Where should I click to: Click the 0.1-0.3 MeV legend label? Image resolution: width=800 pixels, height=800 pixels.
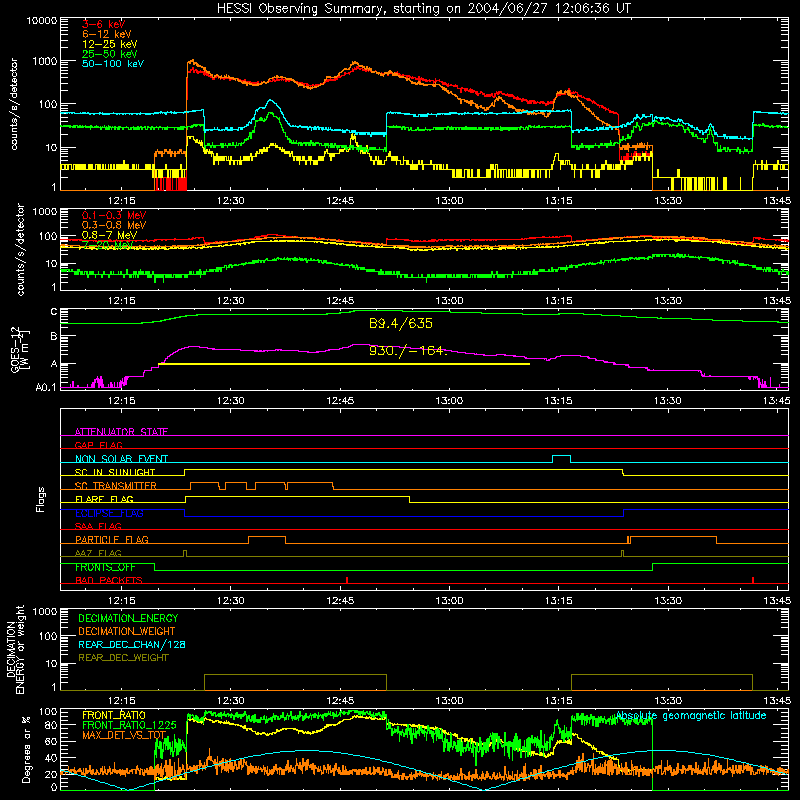tap(114, 215)
